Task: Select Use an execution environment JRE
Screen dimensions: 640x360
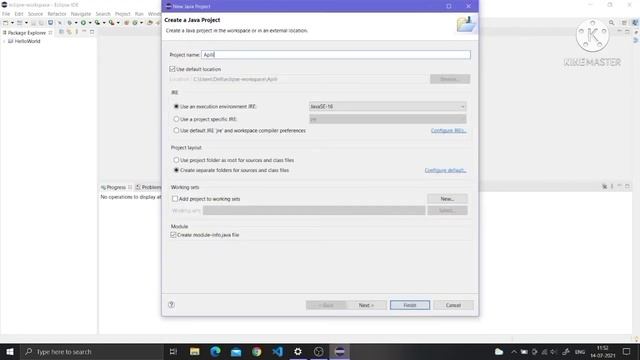Action: pos(176,106)
